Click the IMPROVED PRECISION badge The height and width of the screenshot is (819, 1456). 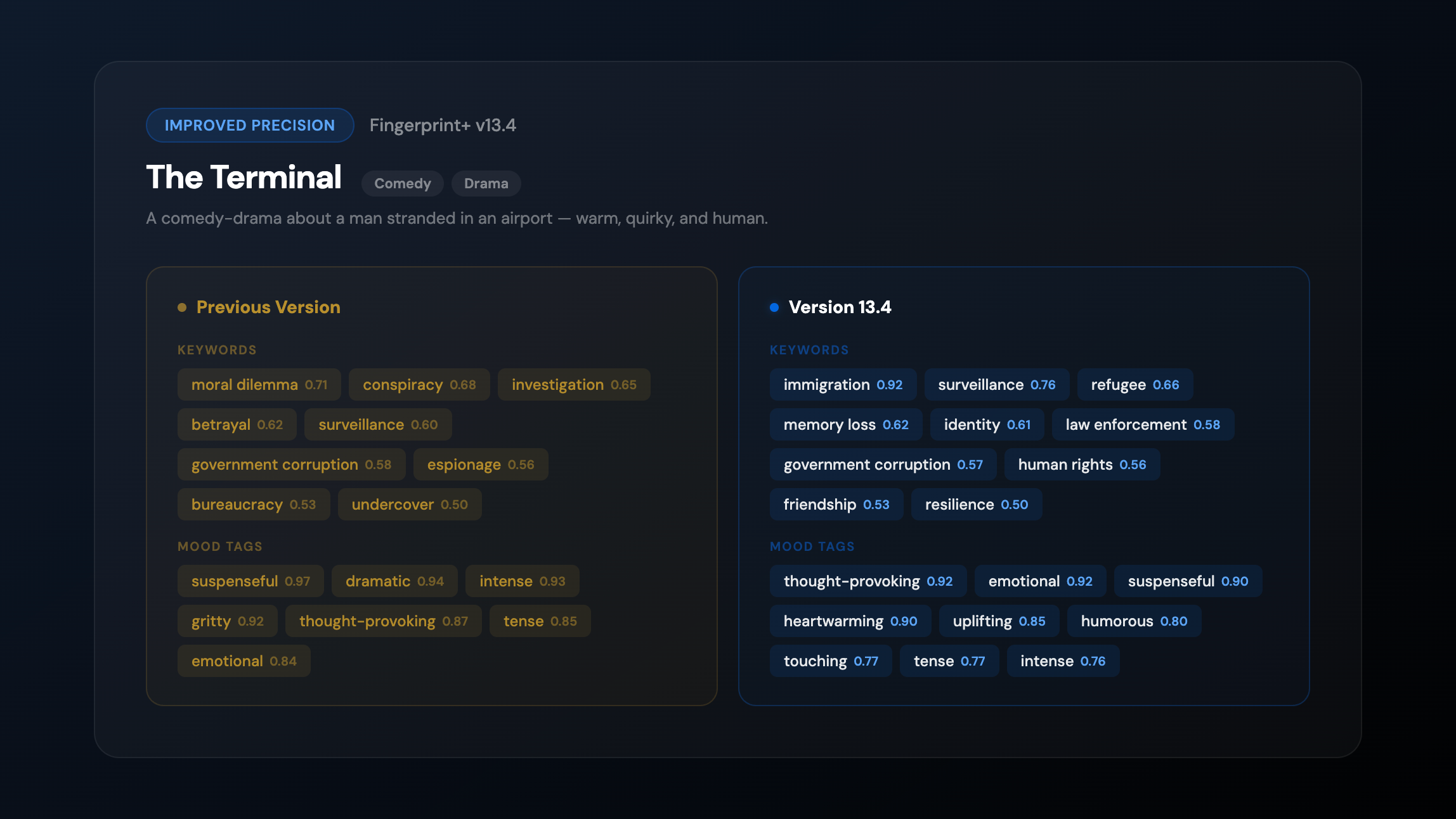click(249, 126)
